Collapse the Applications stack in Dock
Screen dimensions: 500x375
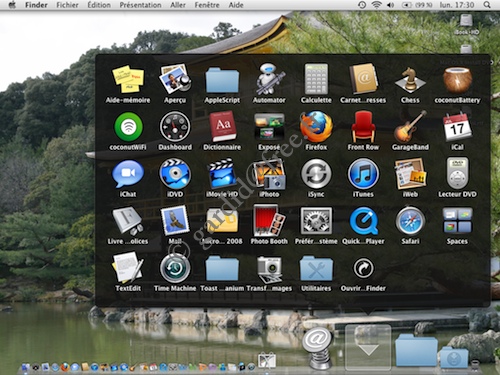[x=368, y=347]
